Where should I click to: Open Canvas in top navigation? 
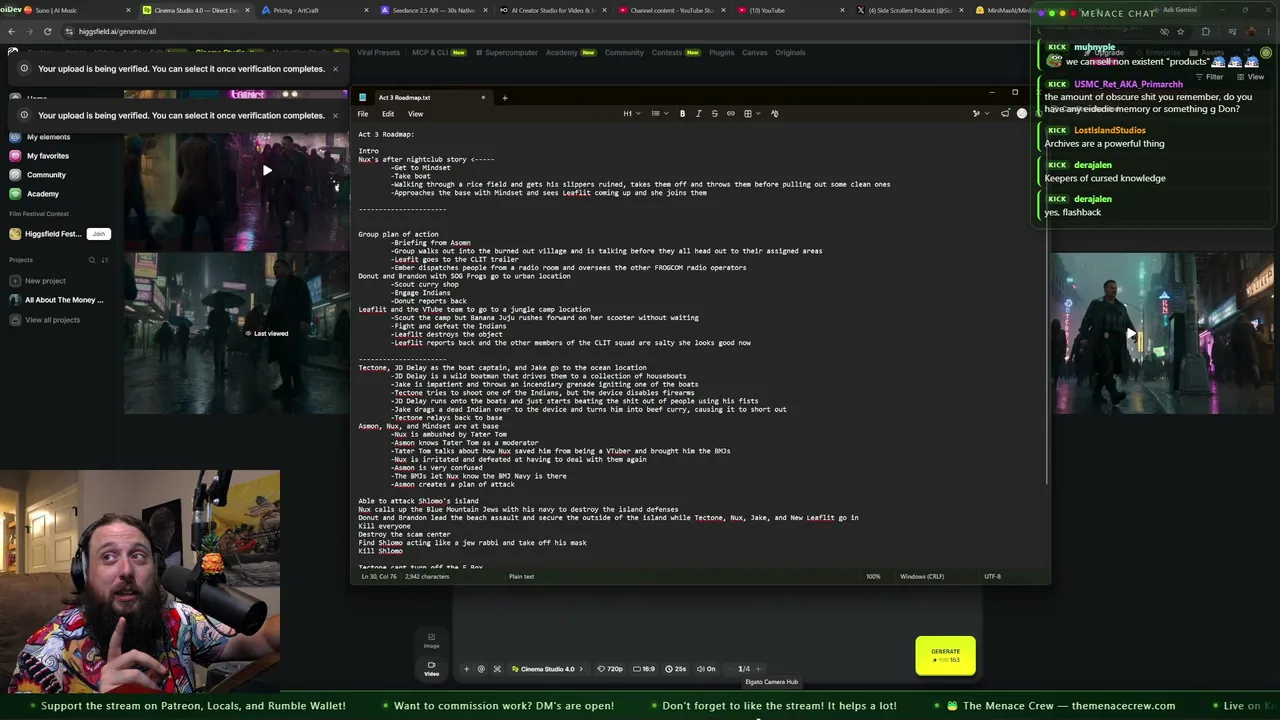click(754, 53)
